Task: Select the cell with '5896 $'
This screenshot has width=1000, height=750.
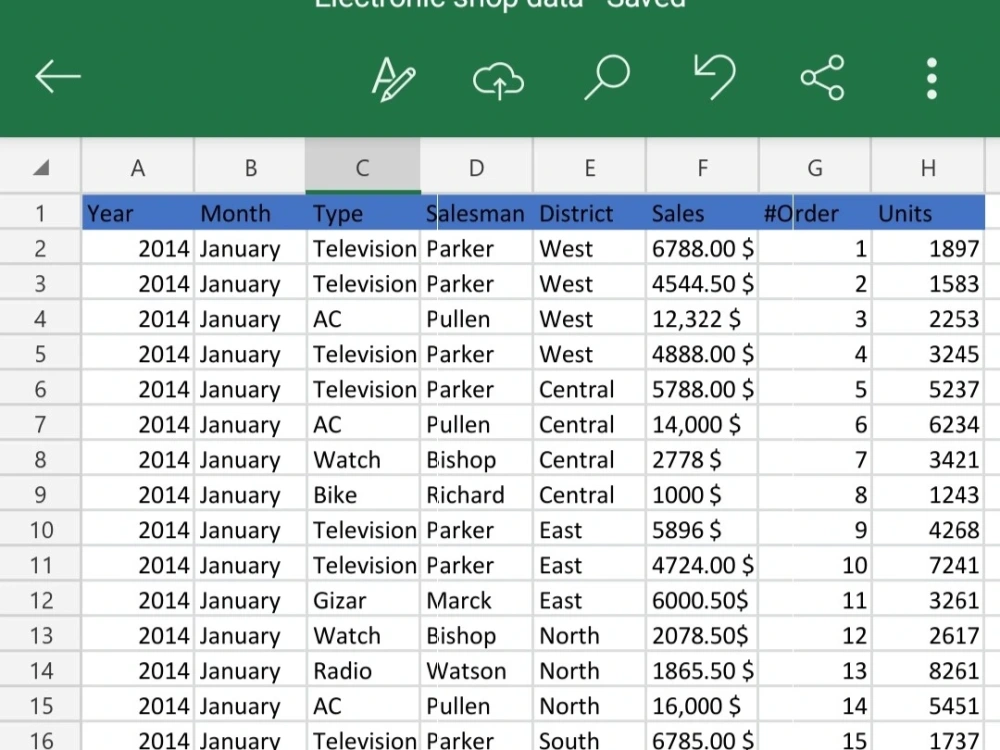Action: [x=702, y=529]
